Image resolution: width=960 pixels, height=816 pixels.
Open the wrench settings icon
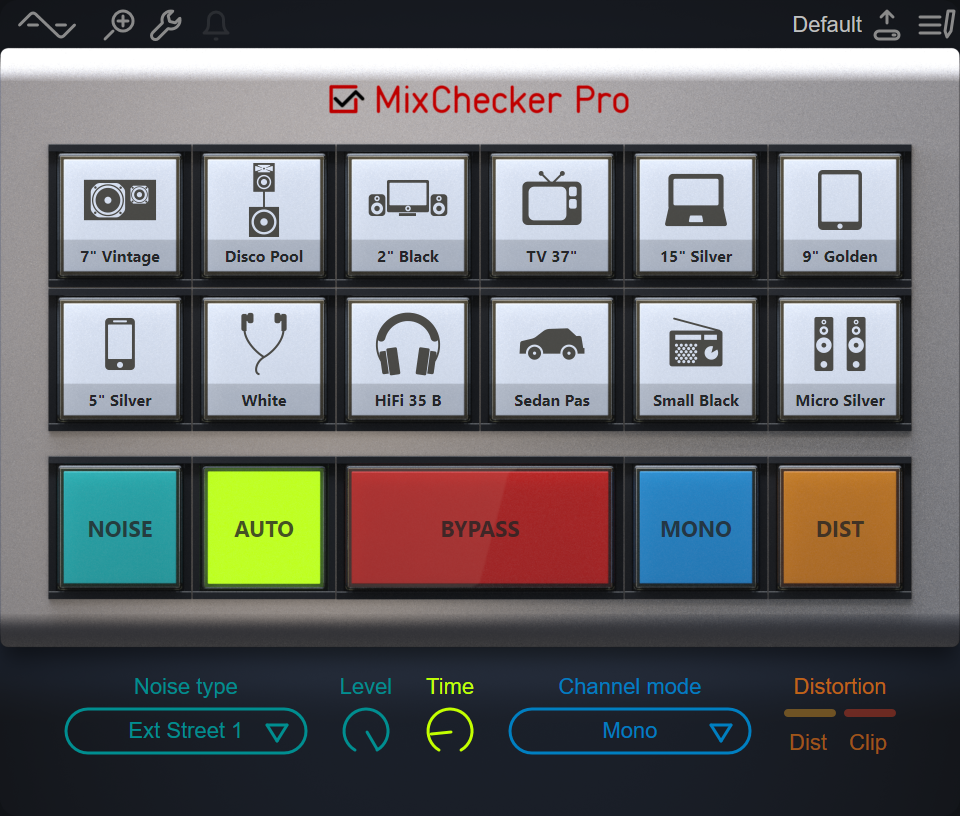coord(166,25)
